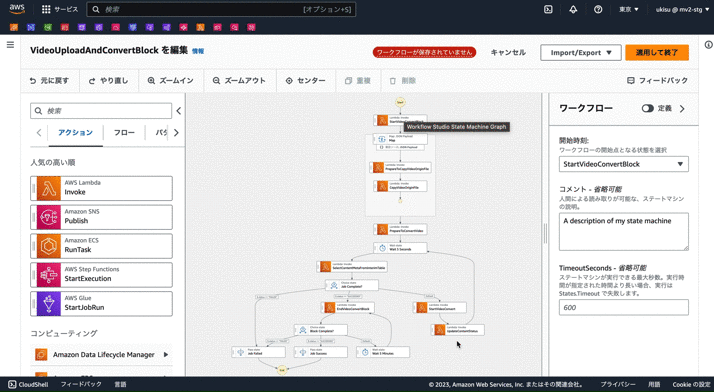
Task: Toggle the 定義 definition switch
Action: 648,108
